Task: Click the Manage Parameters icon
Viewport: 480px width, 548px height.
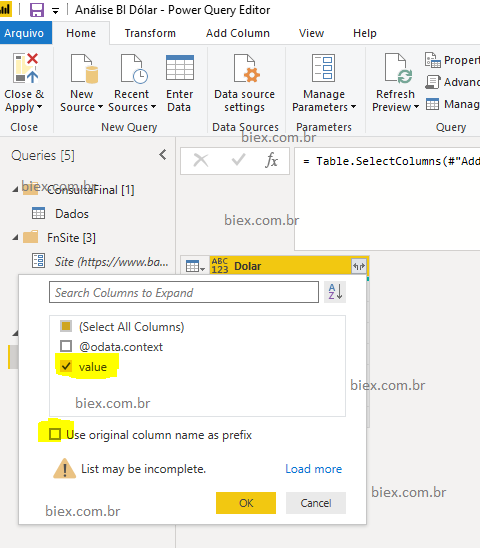Action: click(x=323, y=68)
